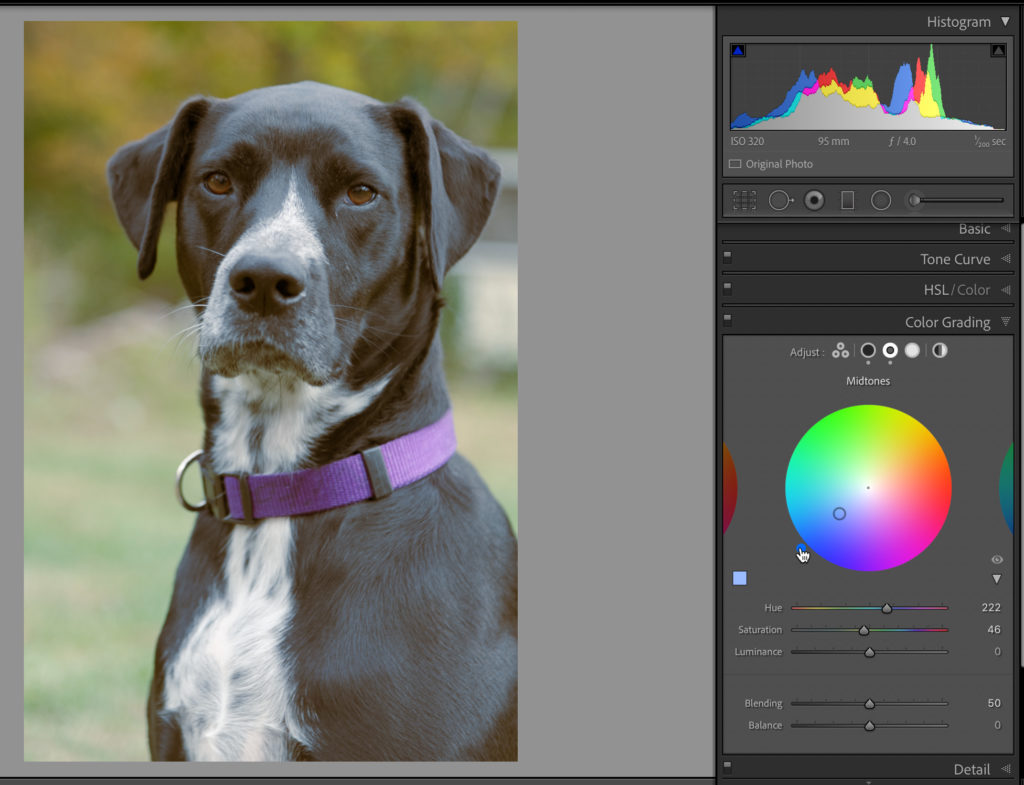Select the Radial Filter tool
The width and height of the screenshot is (1024, 785).
881,200
